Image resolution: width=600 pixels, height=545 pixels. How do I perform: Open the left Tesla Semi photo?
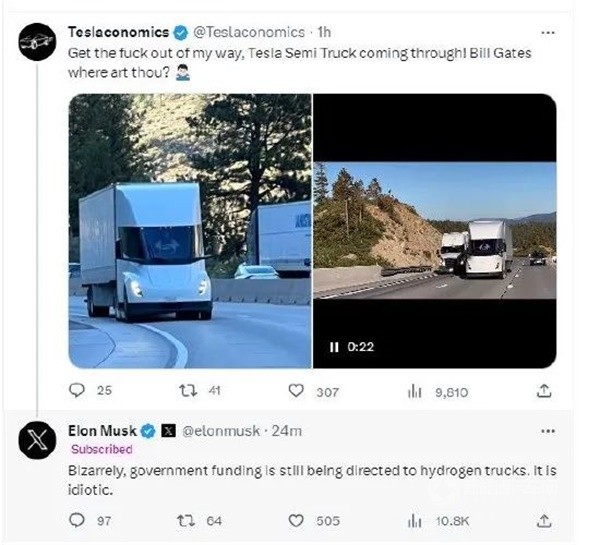click(x=189, y=232)
